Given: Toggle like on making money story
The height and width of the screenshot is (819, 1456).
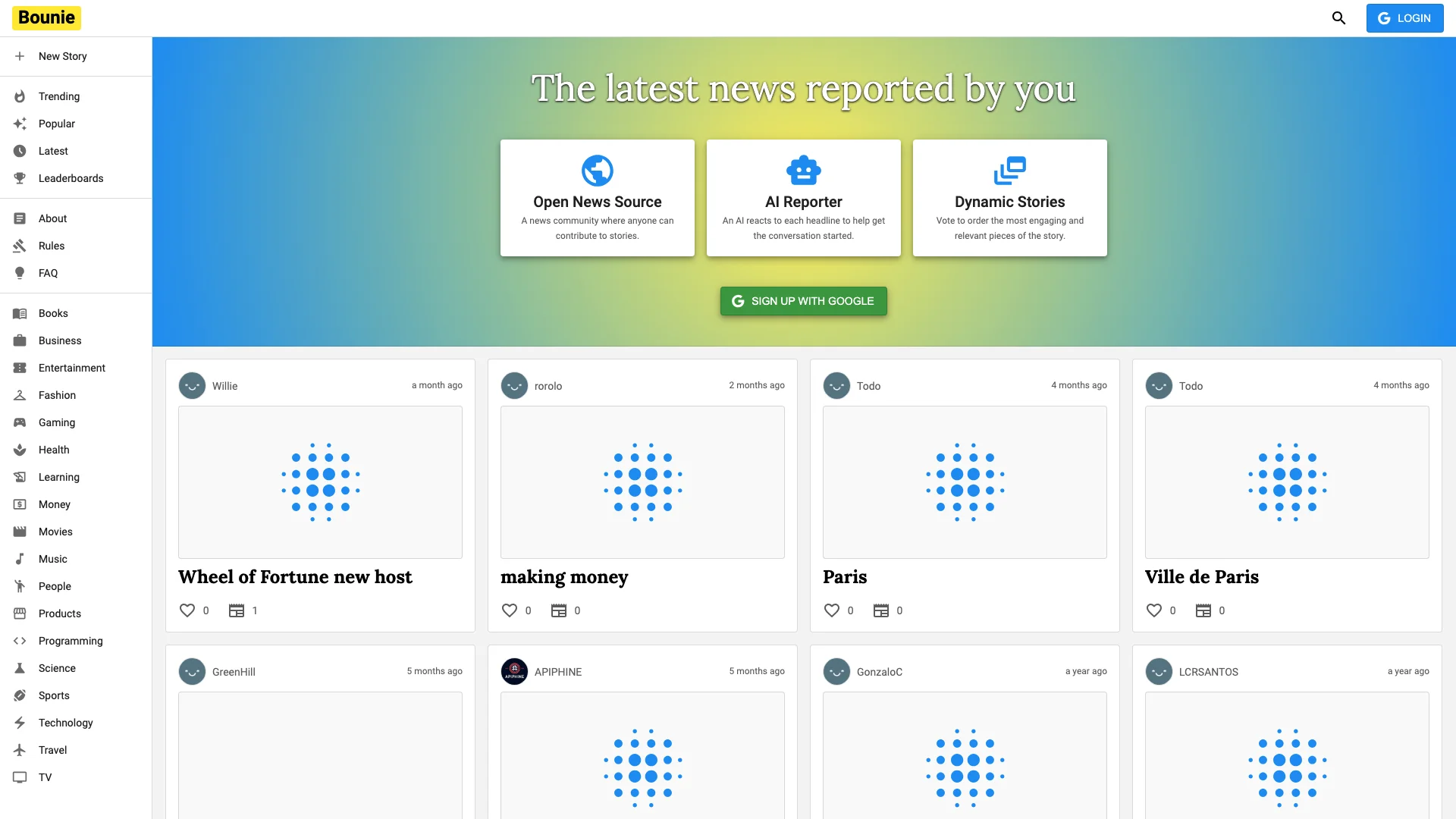Looking at the screenshot, I should 509,610.
